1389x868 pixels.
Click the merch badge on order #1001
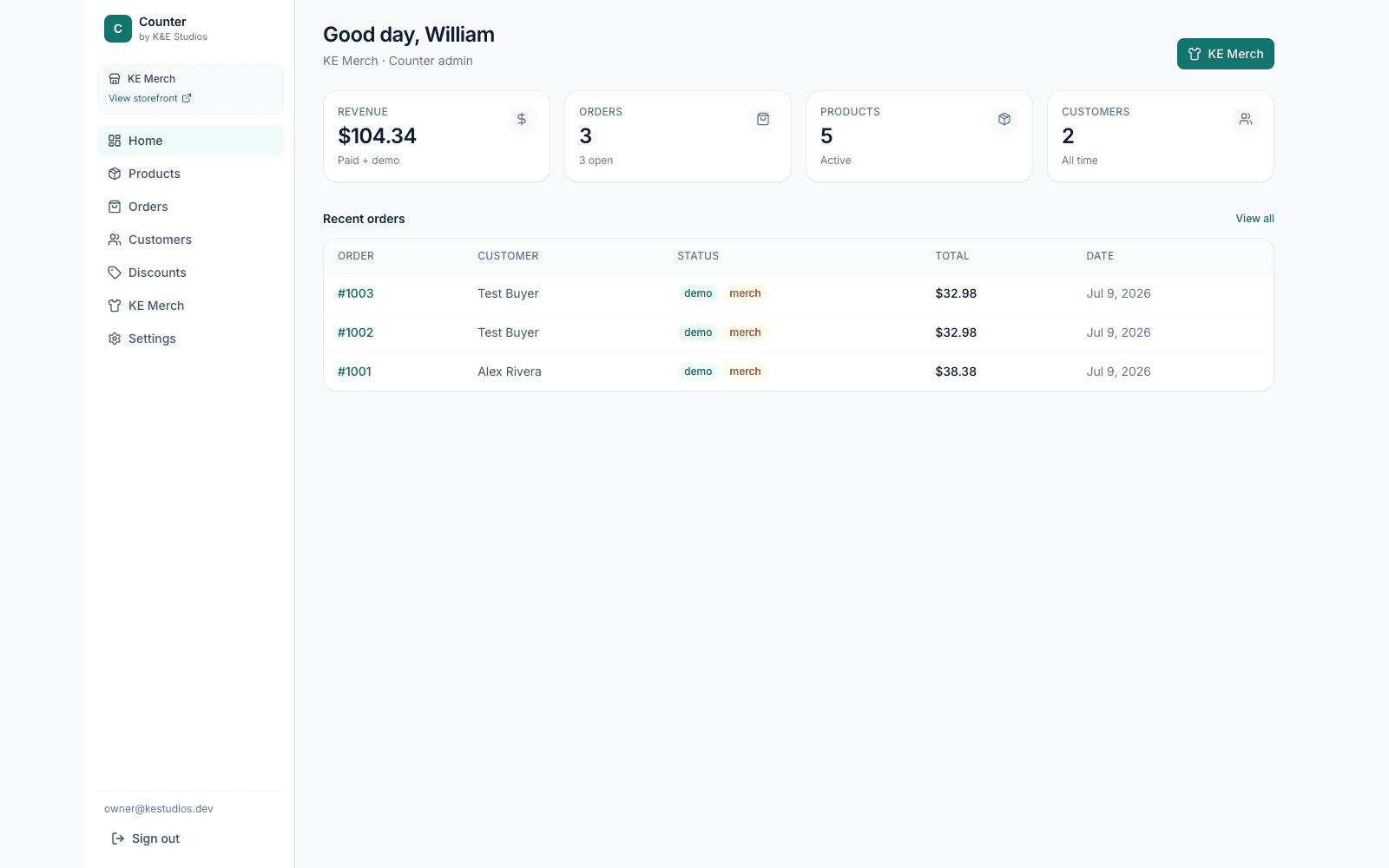(x=745, y=372)
